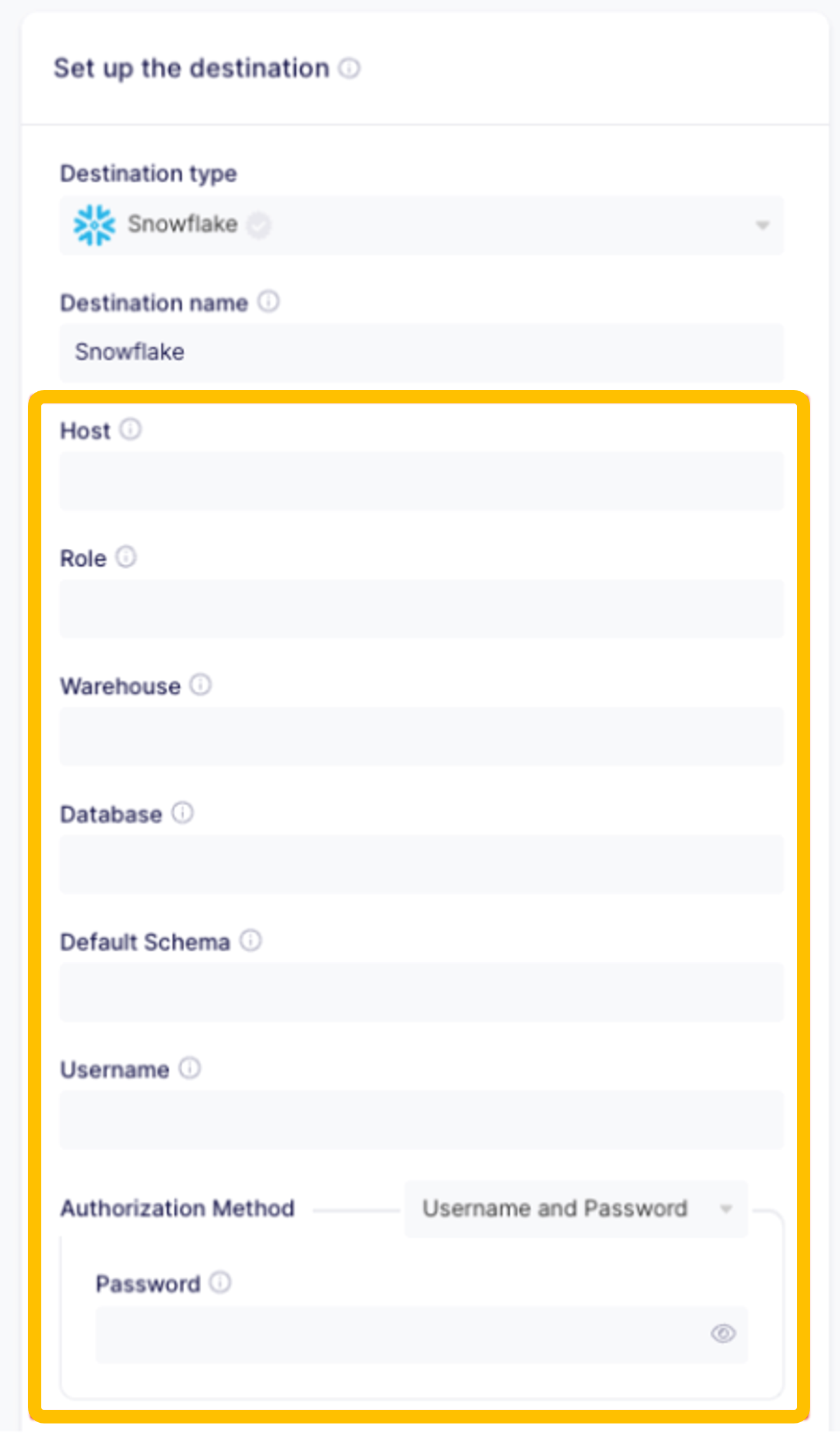Click the Default Schema info icon
The image size is (840, 1433).
(x=251, y=940)
